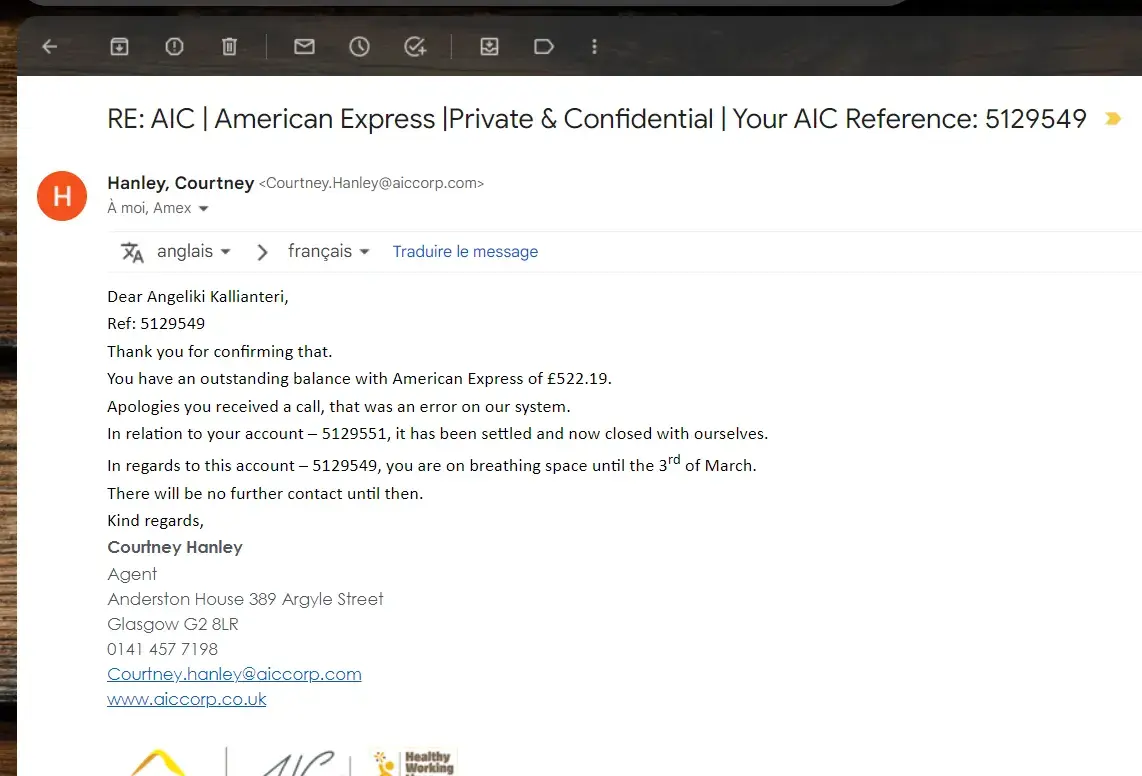1142x776 pixels.
Task: Go back to inbox with the back arrow
Action: click(x=49, y=46)
